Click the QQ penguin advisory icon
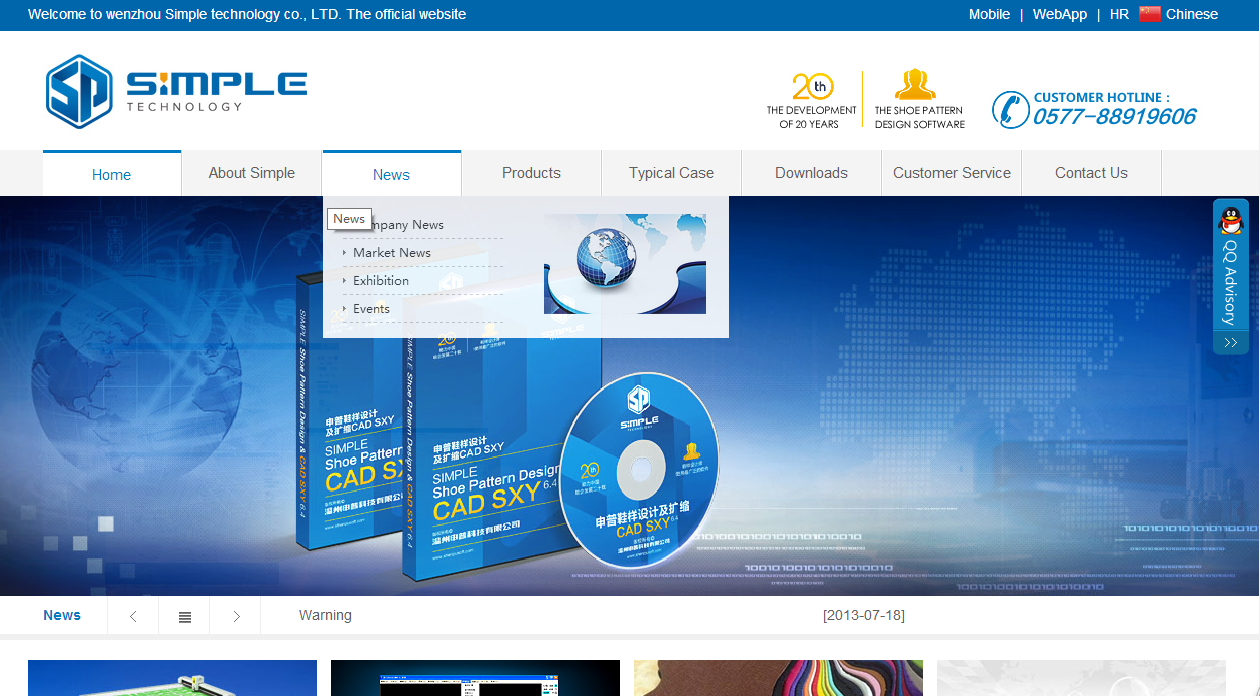This screenshot has height=696, width=1260. click(1231, 221)
